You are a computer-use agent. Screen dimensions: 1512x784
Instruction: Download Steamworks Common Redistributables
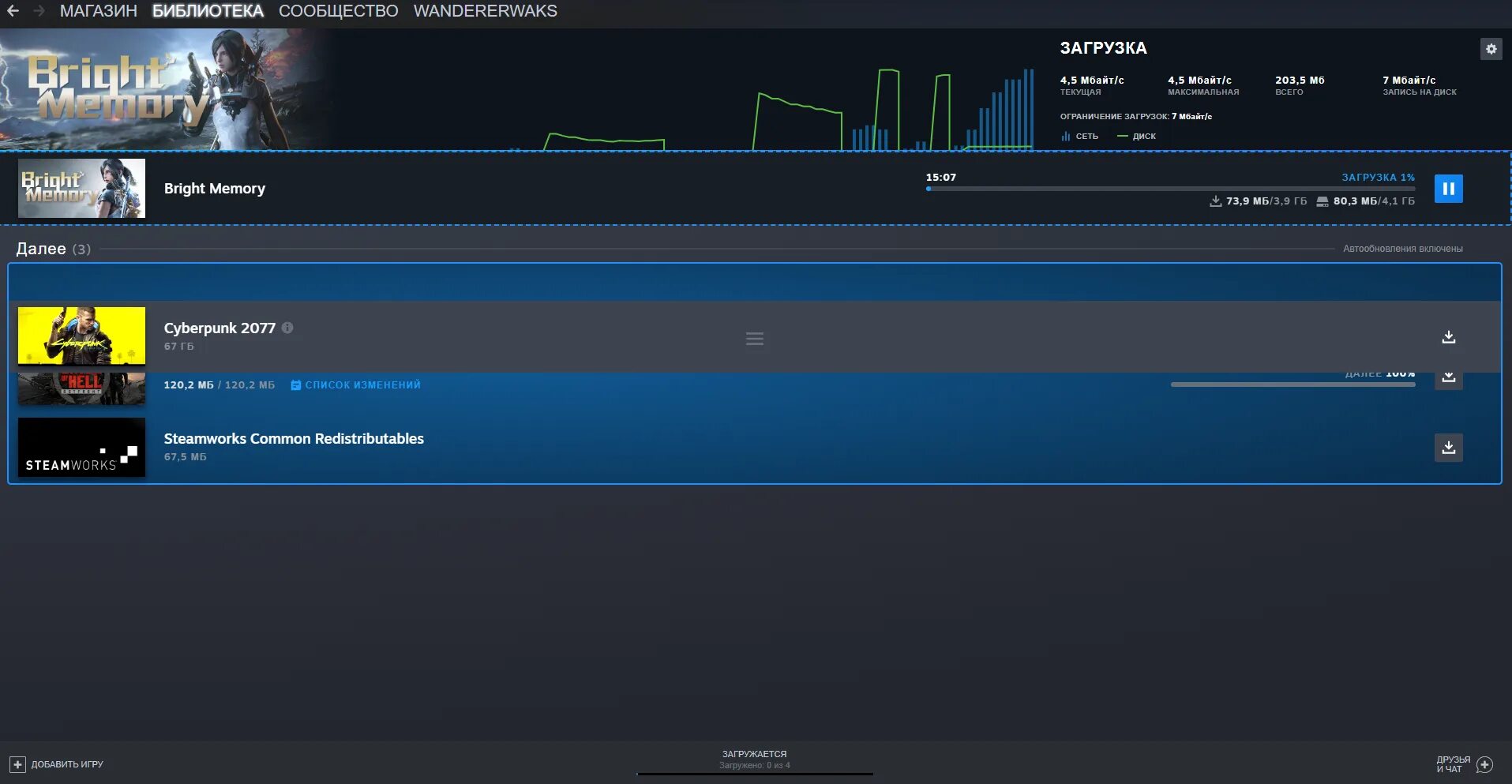tap(1448, 448)
